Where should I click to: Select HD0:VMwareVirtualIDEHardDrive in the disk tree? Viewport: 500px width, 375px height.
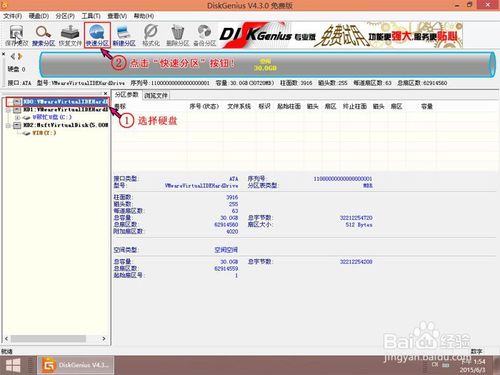point(66,101)
